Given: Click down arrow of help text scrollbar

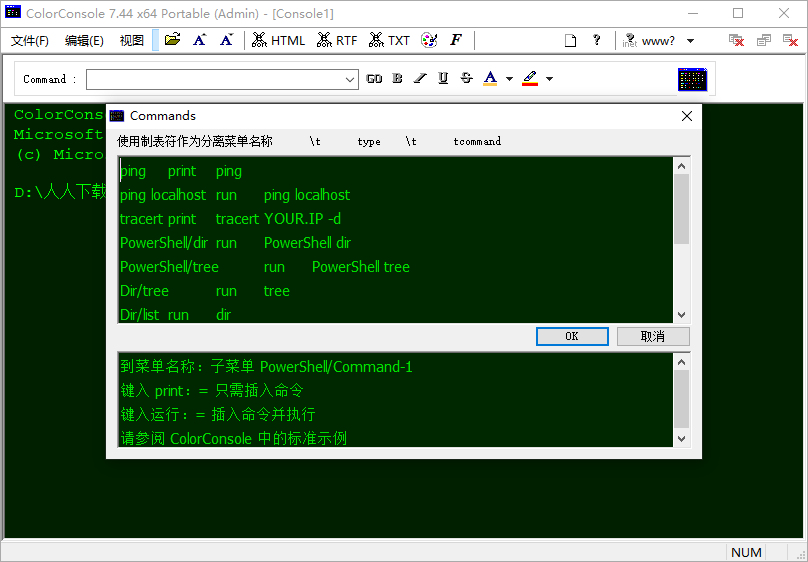Looking at the screenshot, I should 681,439.
